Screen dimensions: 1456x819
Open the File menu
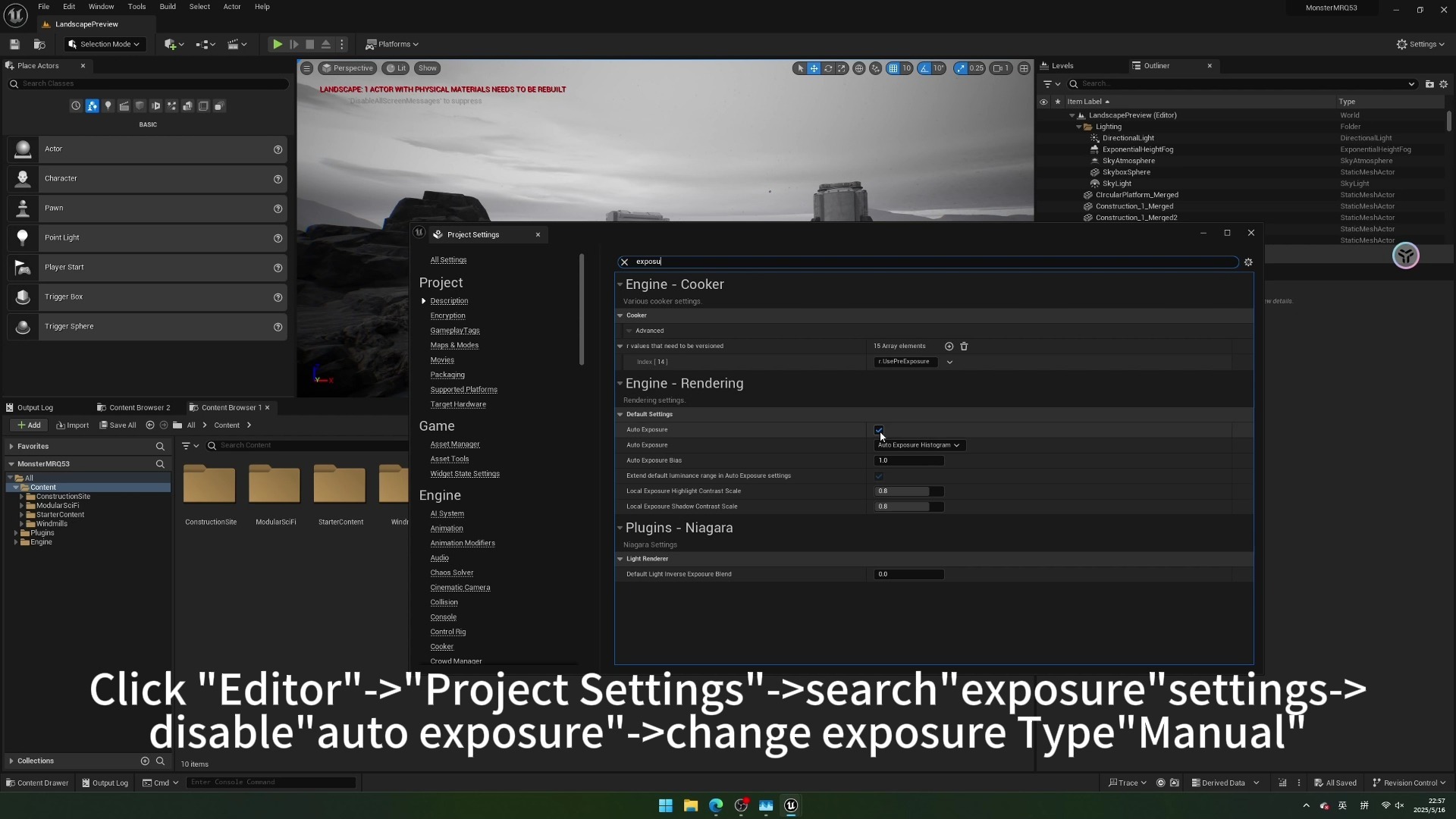[44, 7]
